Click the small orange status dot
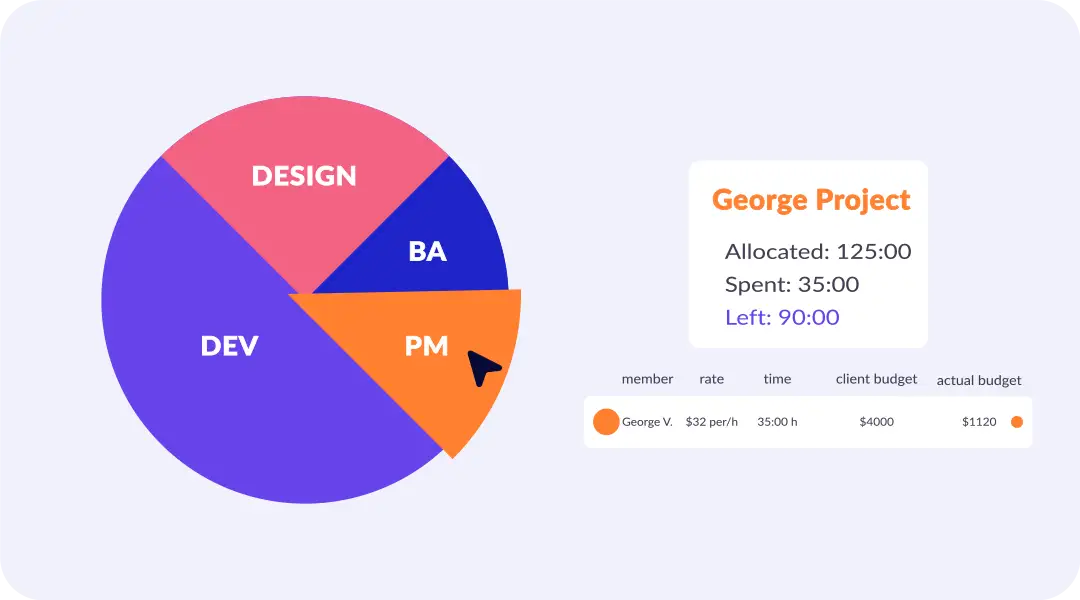Viewport: 1080px width, 600px height. pyautogui.click(x=1017, y=422)
